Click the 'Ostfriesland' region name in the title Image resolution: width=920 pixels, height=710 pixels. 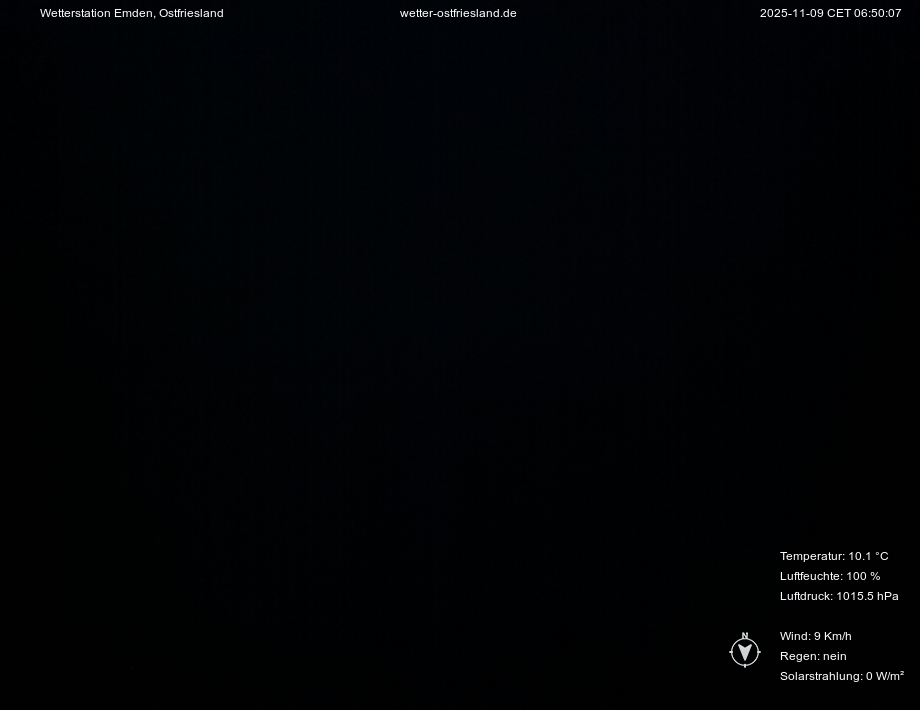pyautogui.click(x=192, y=13)
